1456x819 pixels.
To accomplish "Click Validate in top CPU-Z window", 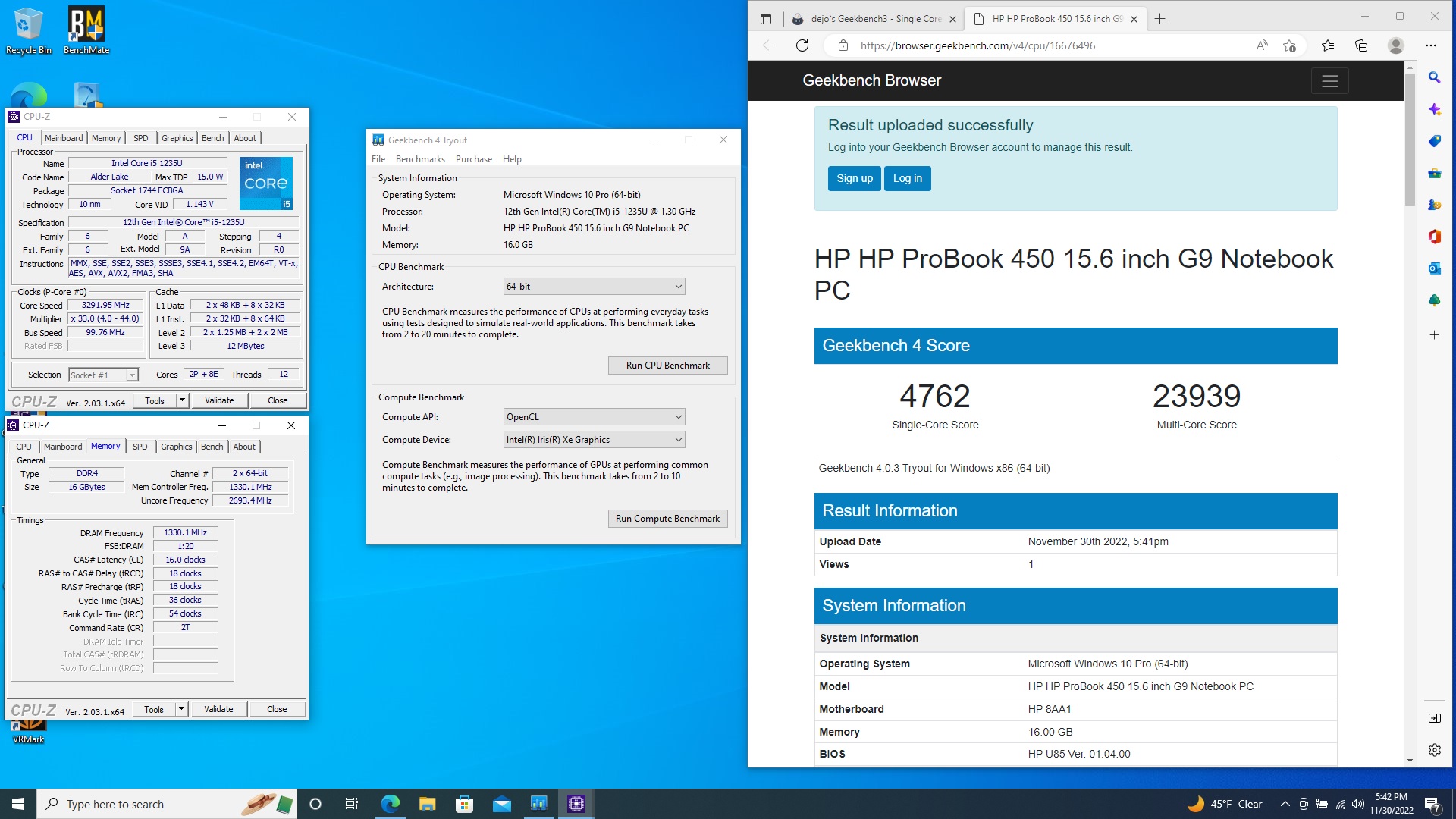I will pos(219,400).
